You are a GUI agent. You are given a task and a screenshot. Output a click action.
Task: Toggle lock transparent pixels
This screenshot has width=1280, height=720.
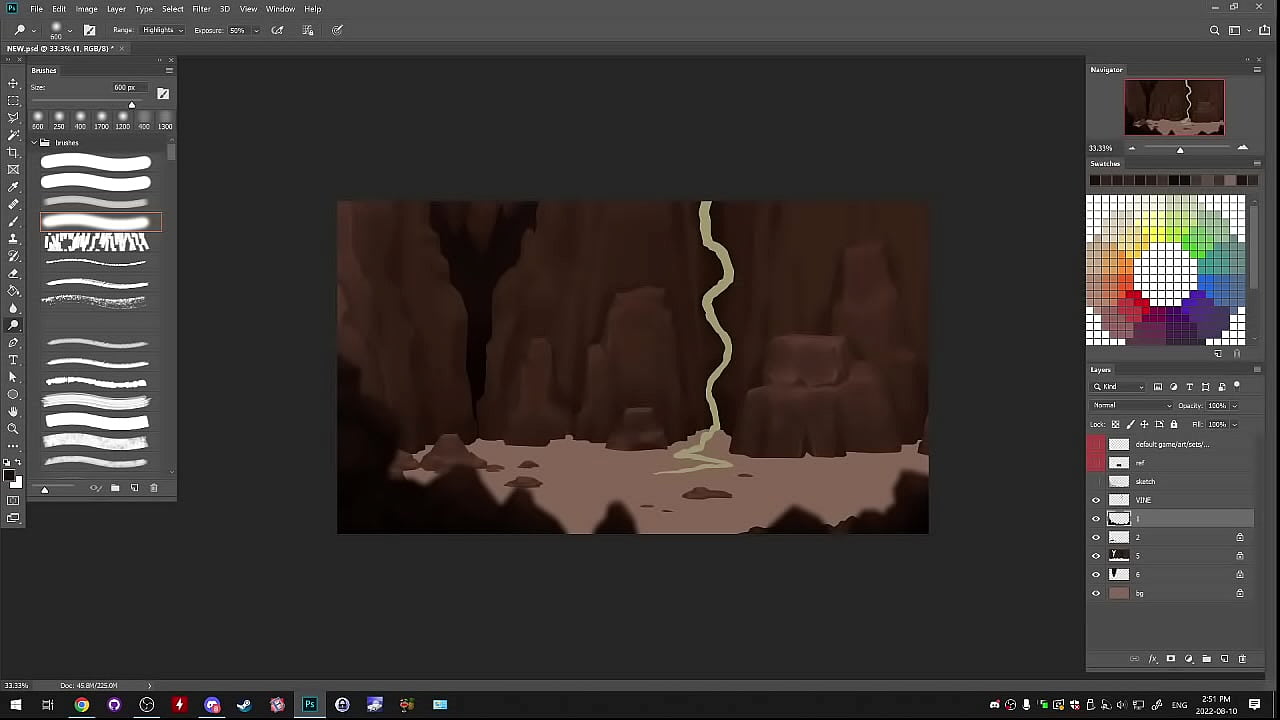point(1116,424)
